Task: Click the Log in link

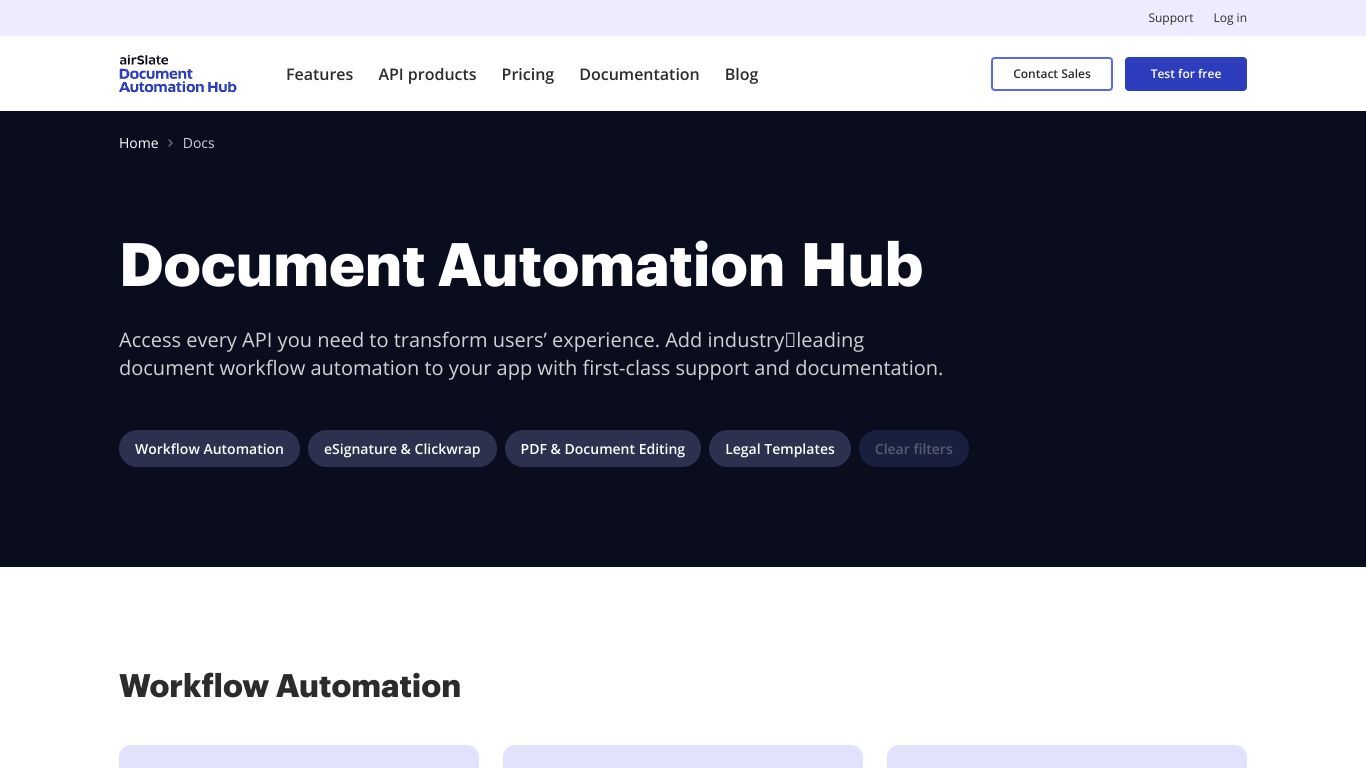Action: coord(1230,18)
